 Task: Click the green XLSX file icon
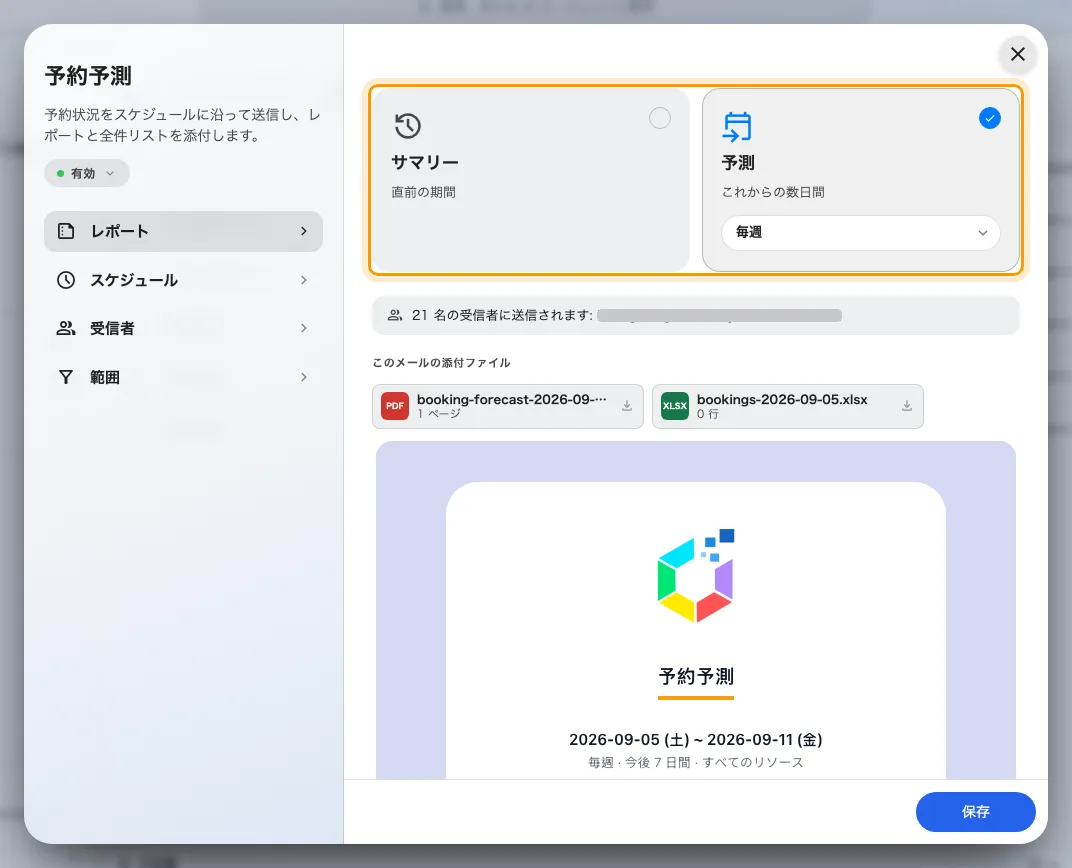tap(675, 406)
